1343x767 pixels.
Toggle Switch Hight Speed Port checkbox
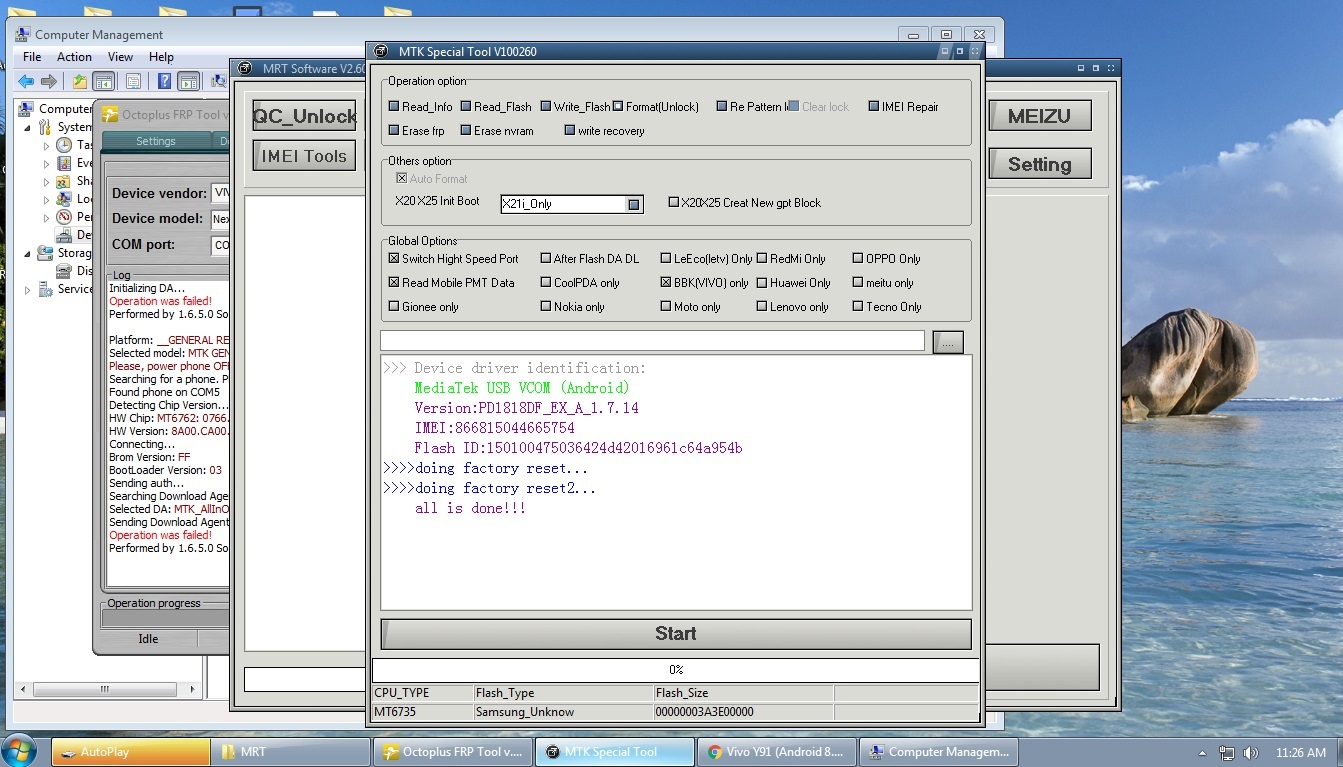pyautogui.click(x=394, y=259)
